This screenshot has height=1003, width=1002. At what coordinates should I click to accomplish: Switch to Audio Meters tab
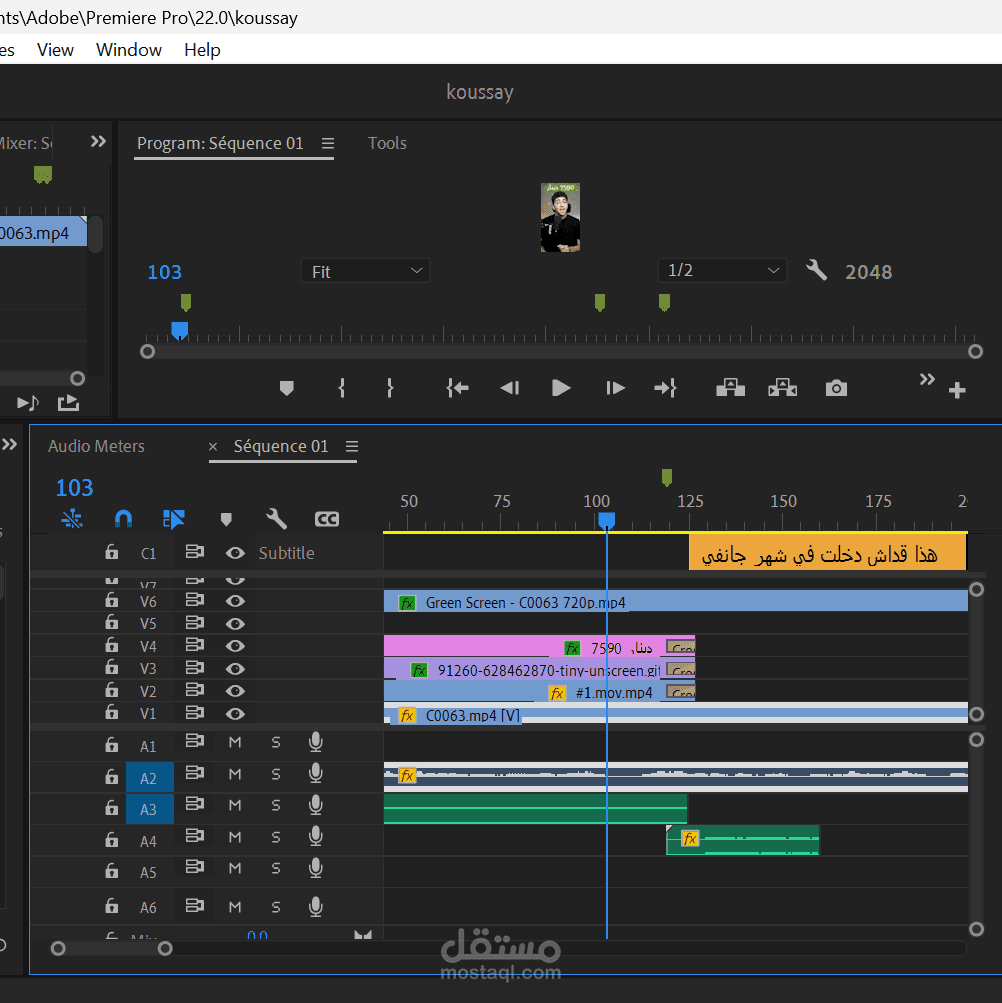96,446
